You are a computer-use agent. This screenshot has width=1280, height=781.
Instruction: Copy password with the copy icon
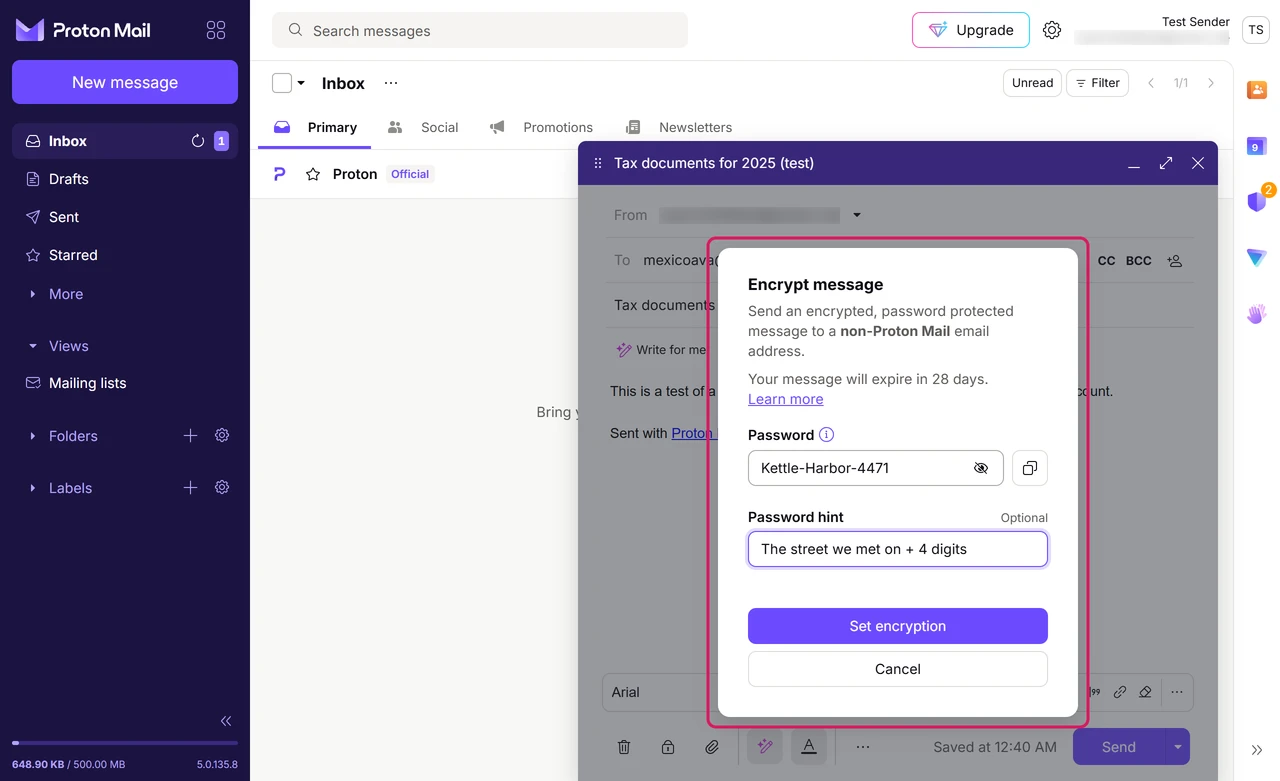(x=1030, y=468)
